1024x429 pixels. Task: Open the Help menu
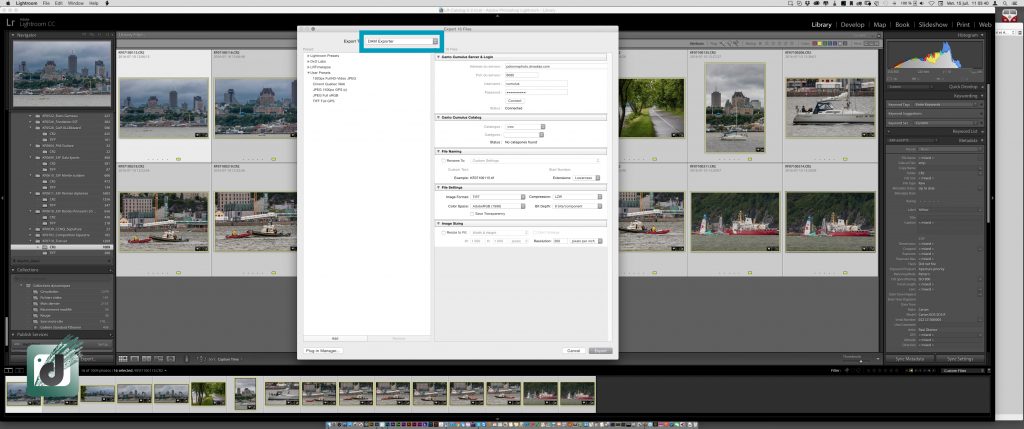point(93,3)
